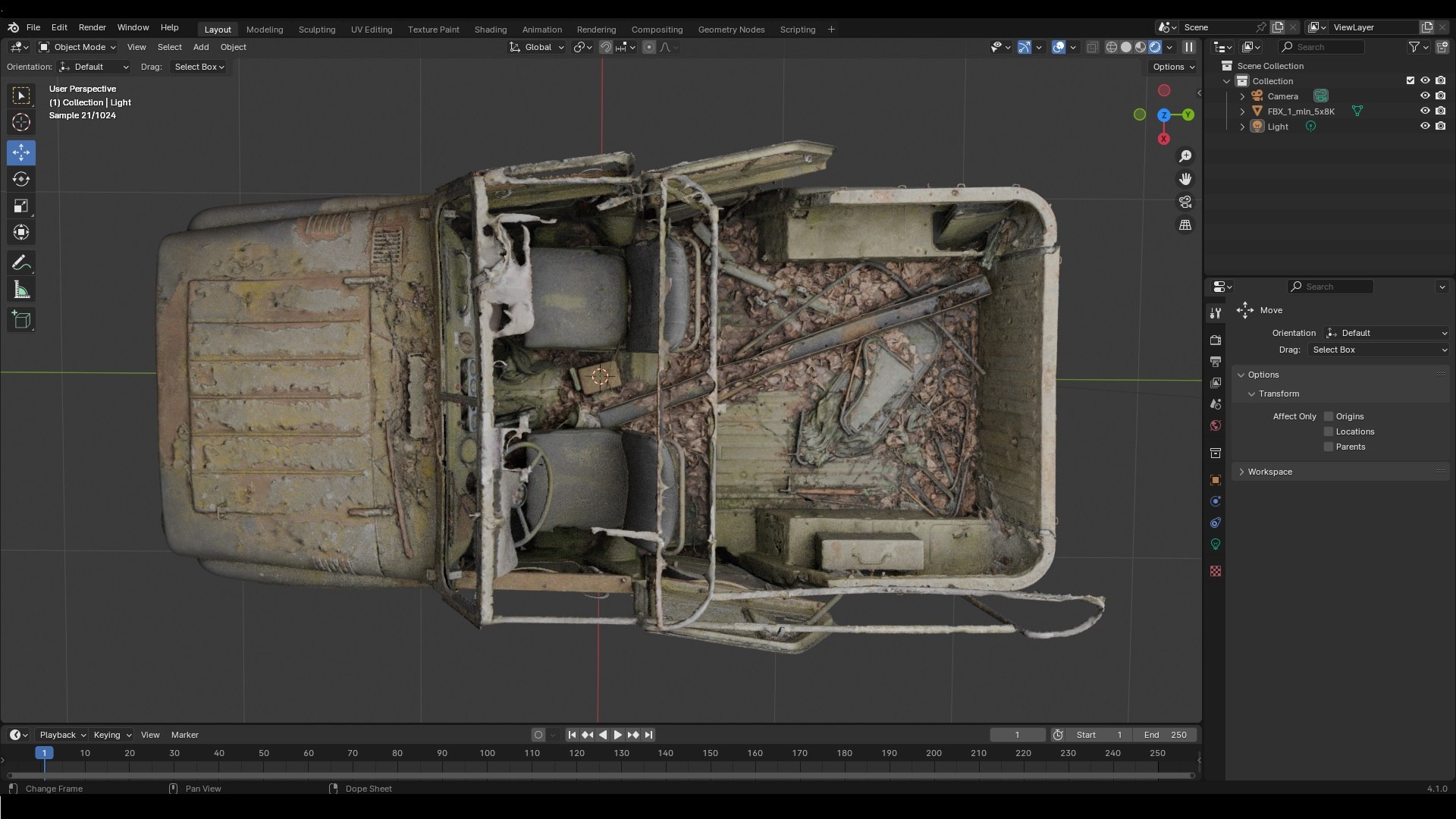Jump to the end frame button
Viewport: 1456px width, 819px height.
(x=648, y=735)
